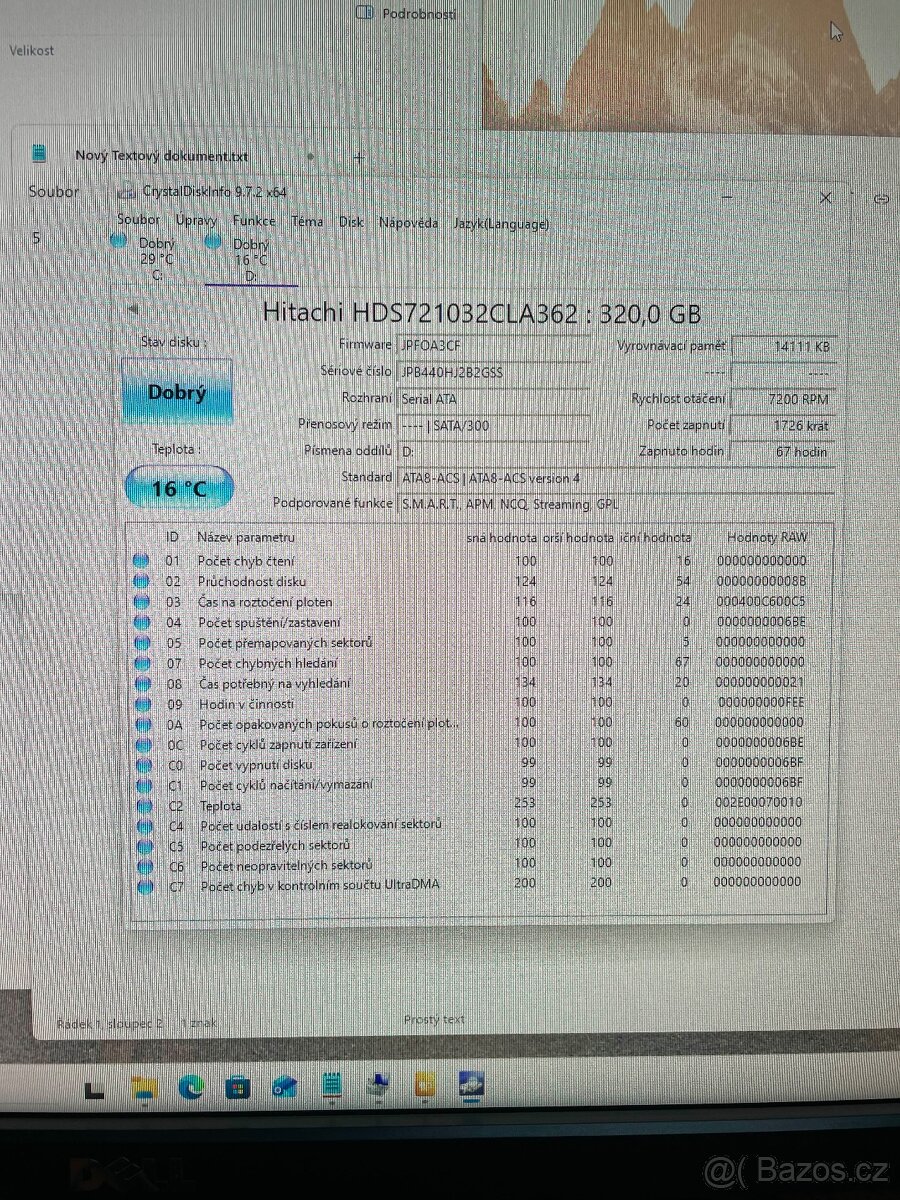The height and width of the screenshot is (1200, 900).
Task: Open the Nápověda menu
Action: point(409,223)
